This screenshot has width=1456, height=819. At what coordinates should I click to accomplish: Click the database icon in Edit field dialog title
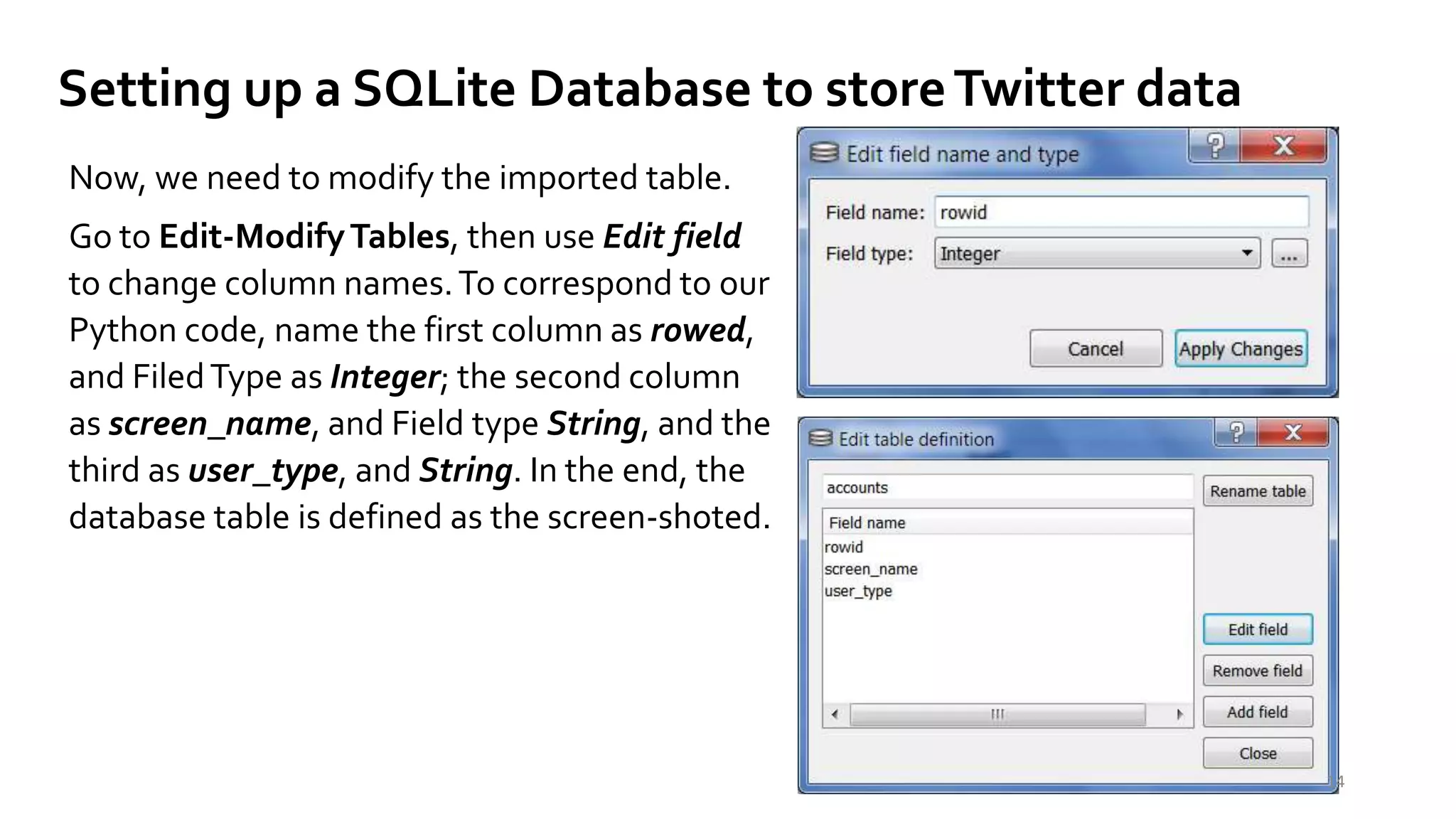825,153
